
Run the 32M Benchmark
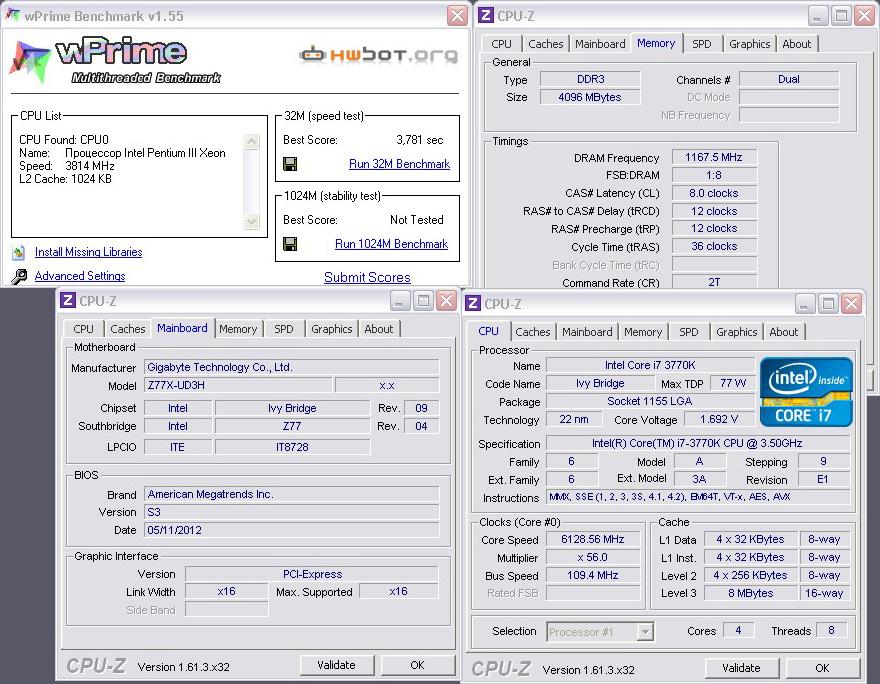(399, 164)
